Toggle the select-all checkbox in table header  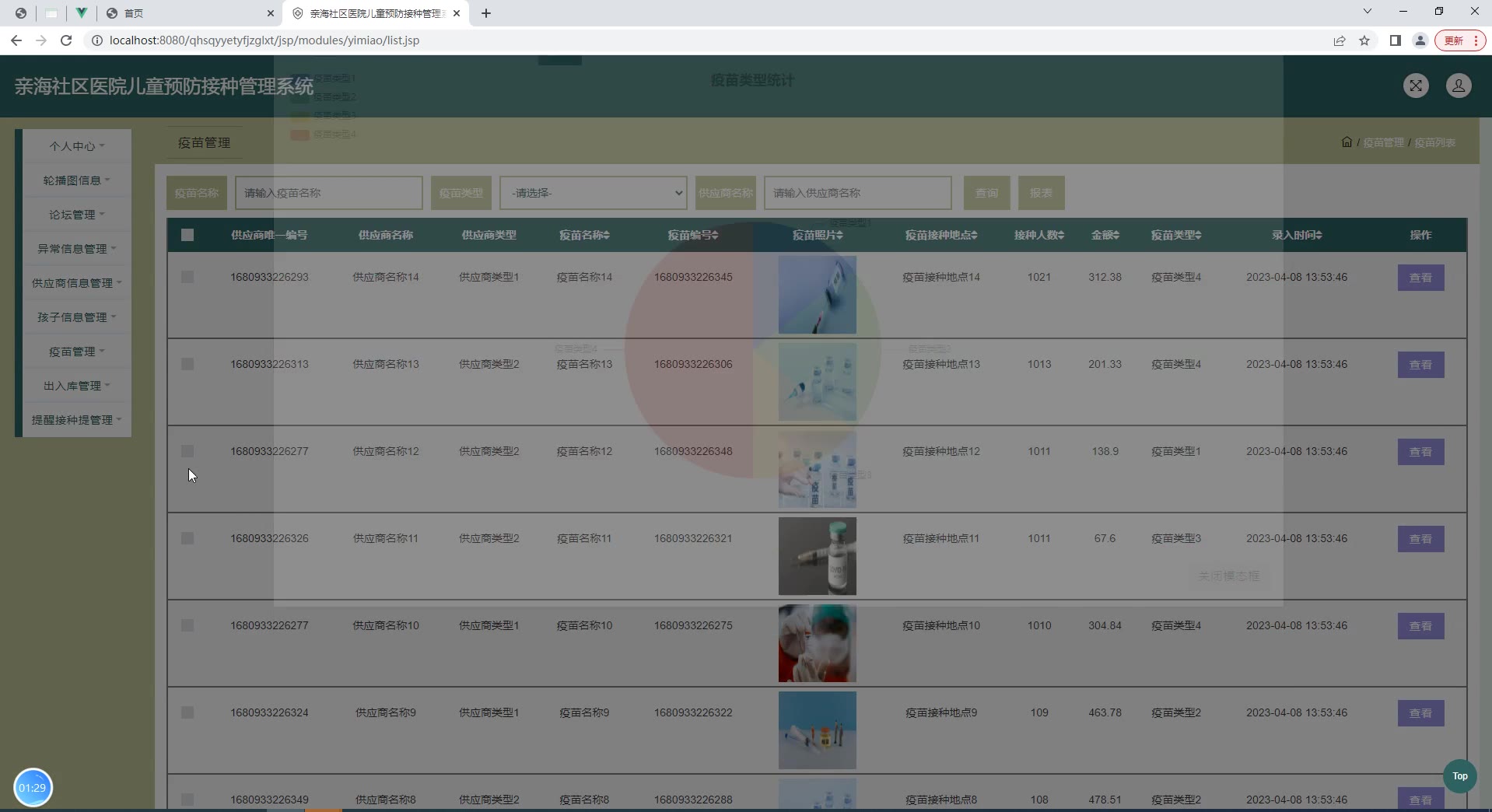pos(187,235)
